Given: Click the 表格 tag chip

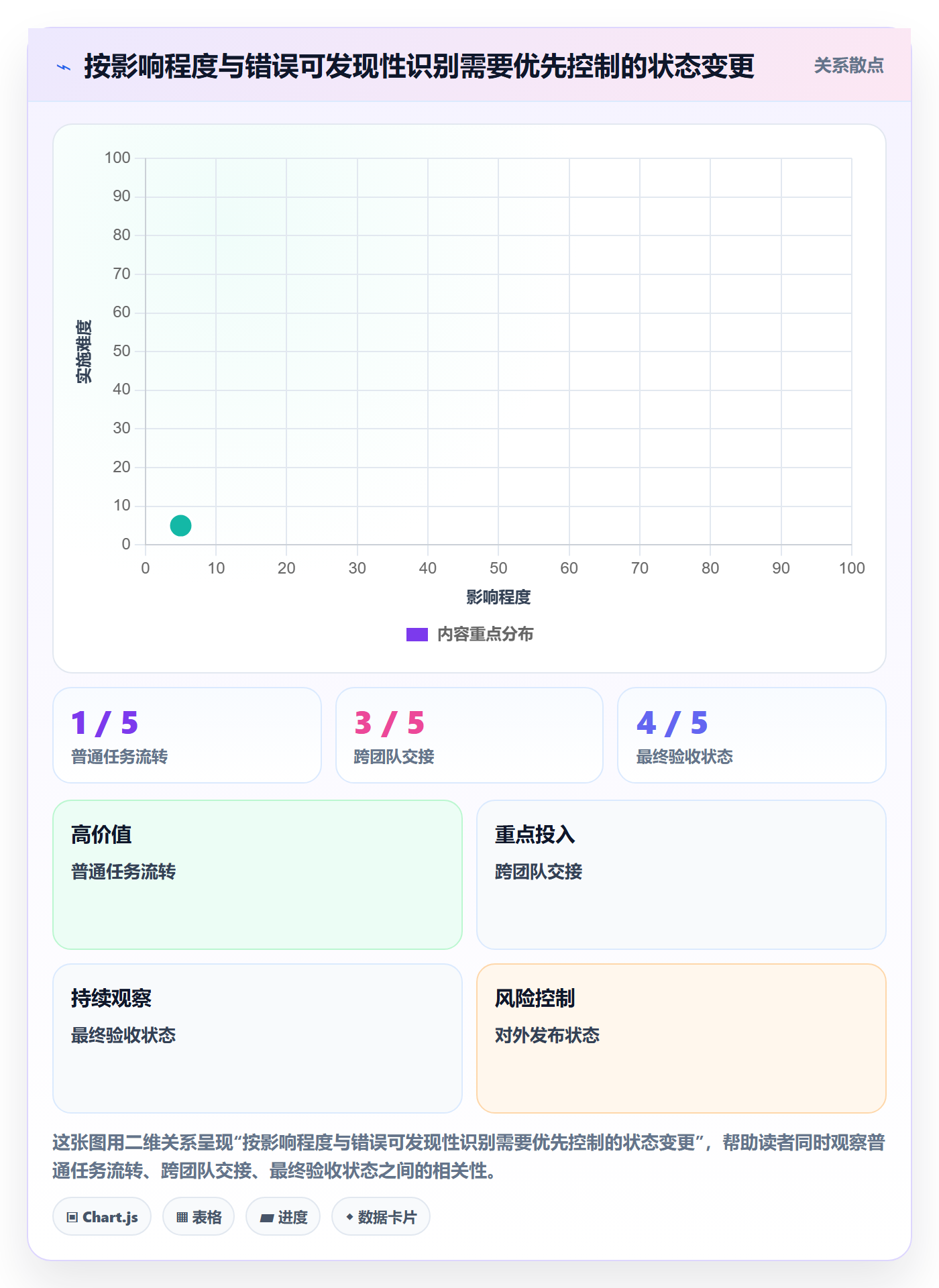Looking at the screenshot, I should coord(199,1217).
